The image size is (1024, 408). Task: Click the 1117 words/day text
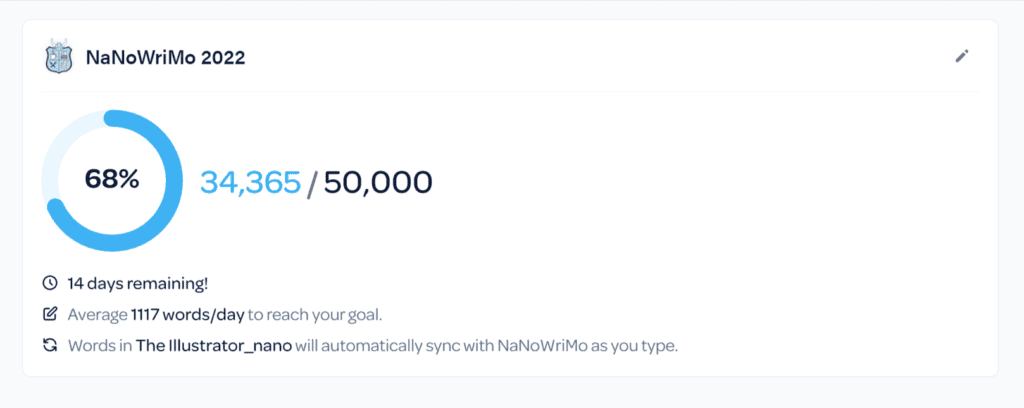187,315
